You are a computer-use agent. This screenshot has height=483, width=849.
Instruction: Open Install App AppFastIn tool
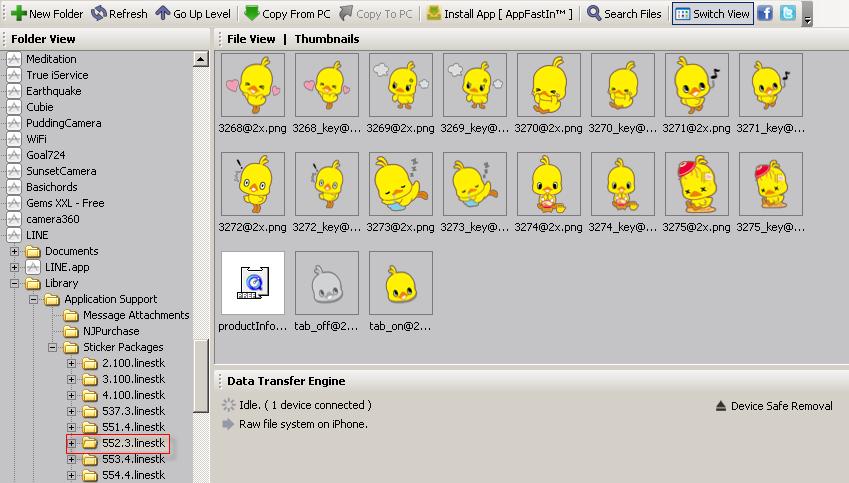(x=500, y=14)
